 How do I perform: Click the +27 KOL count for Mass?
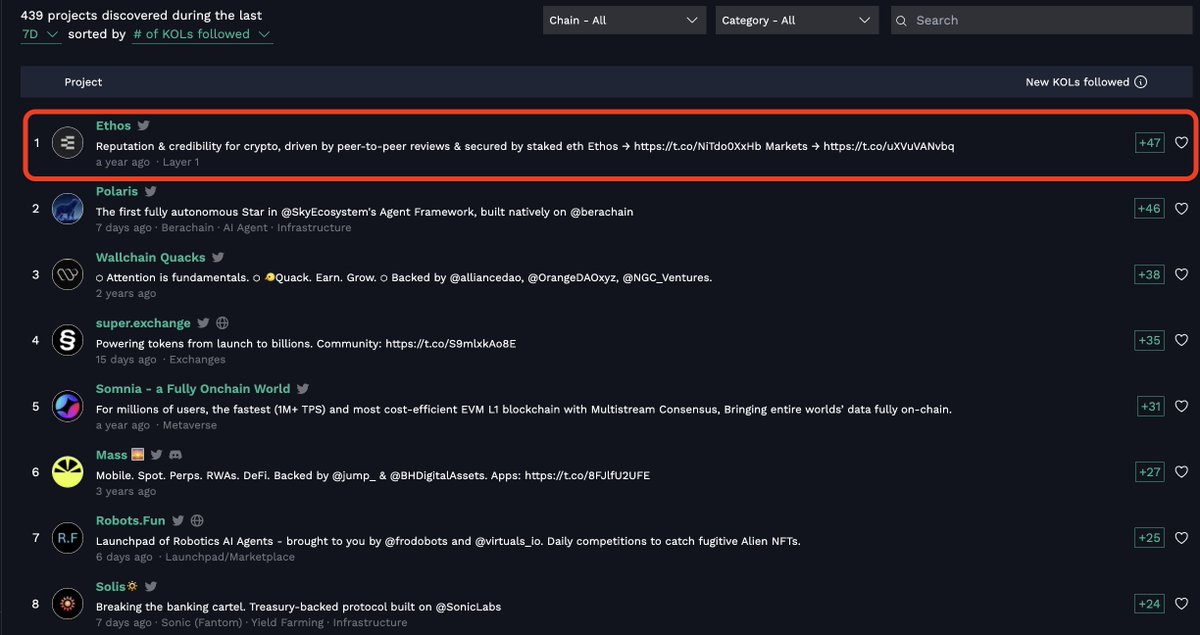[1150, 472]
